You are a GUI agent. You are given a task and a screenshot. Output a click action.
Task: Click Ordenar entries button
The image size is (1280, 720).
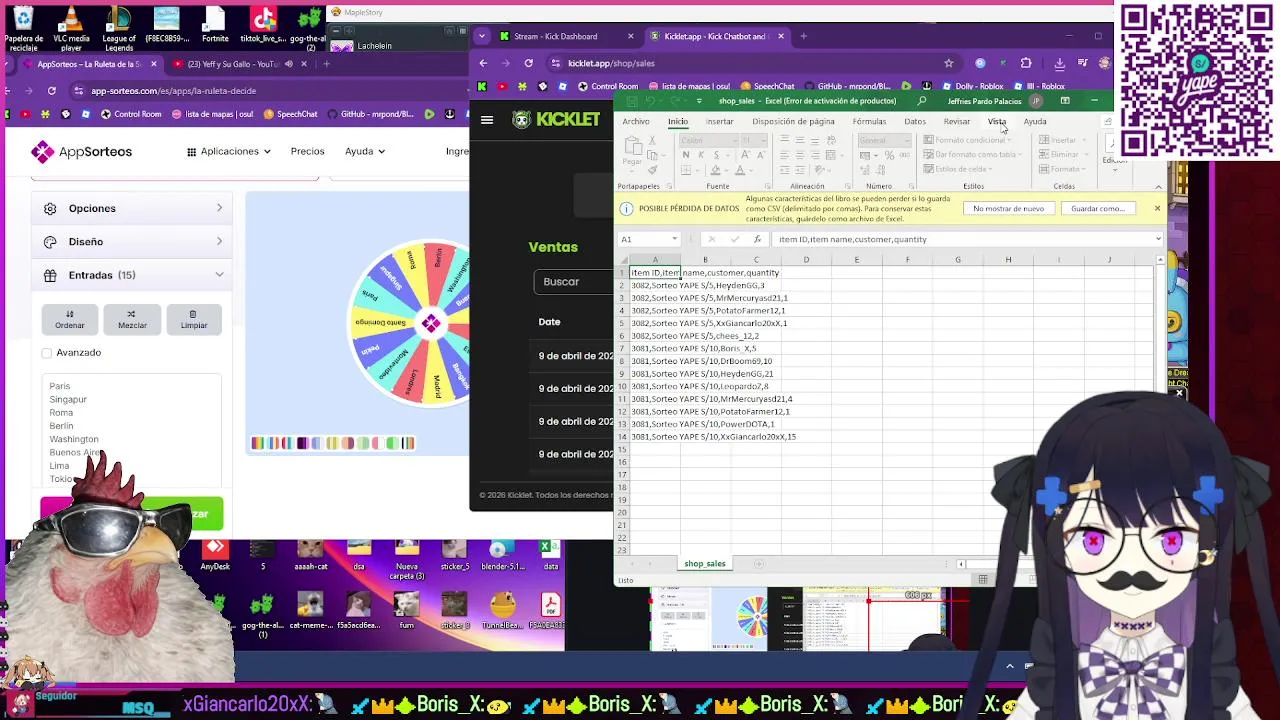coord(70,319)
